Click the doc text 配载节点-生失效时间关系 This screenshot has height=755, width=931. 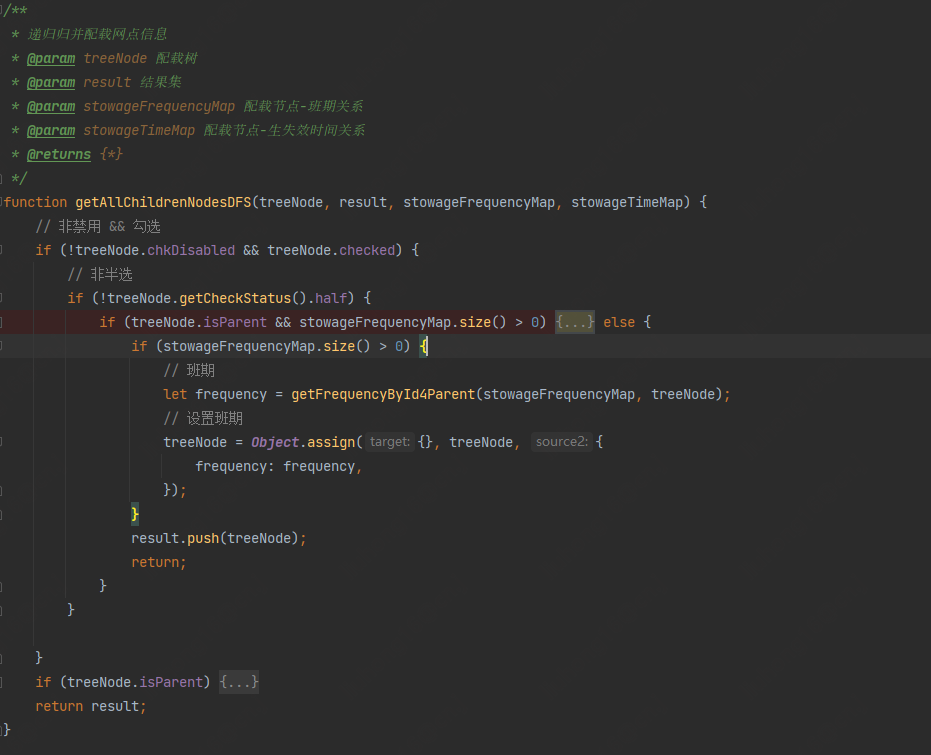(284, 131)
